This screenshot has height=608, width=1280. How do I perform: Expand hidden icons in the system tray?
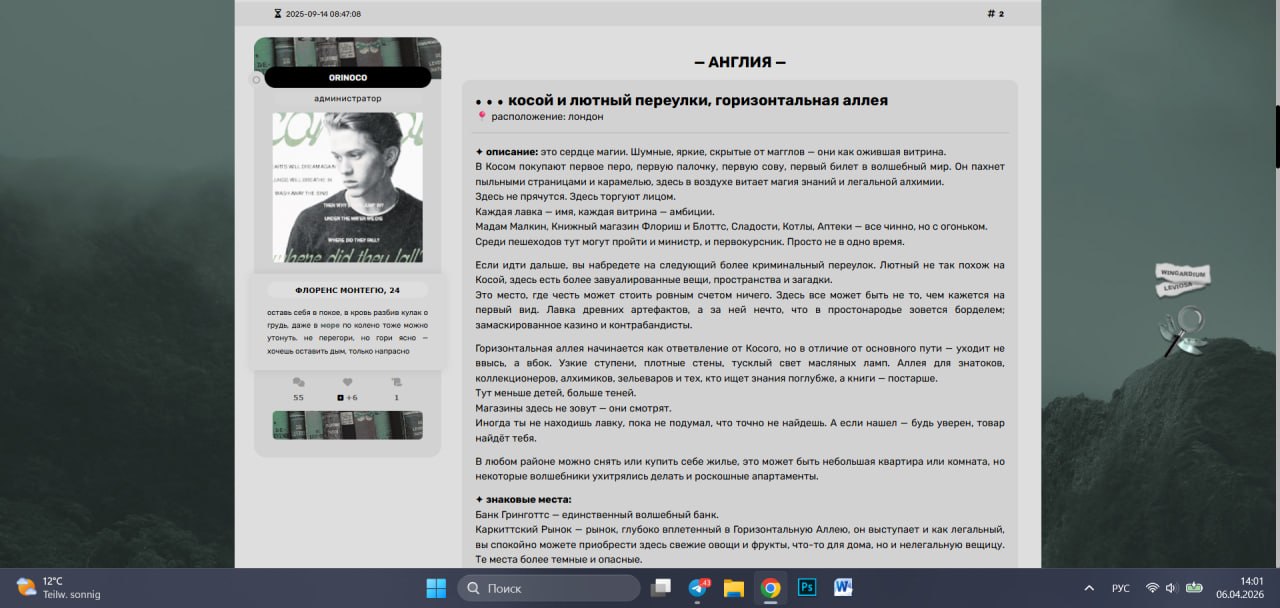coord(1089,588)
